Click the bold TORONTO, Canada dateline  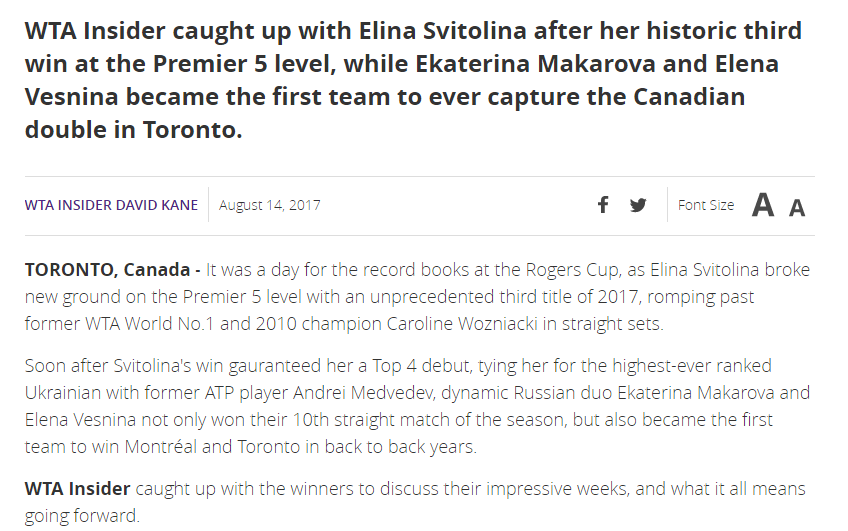(108, 269)
